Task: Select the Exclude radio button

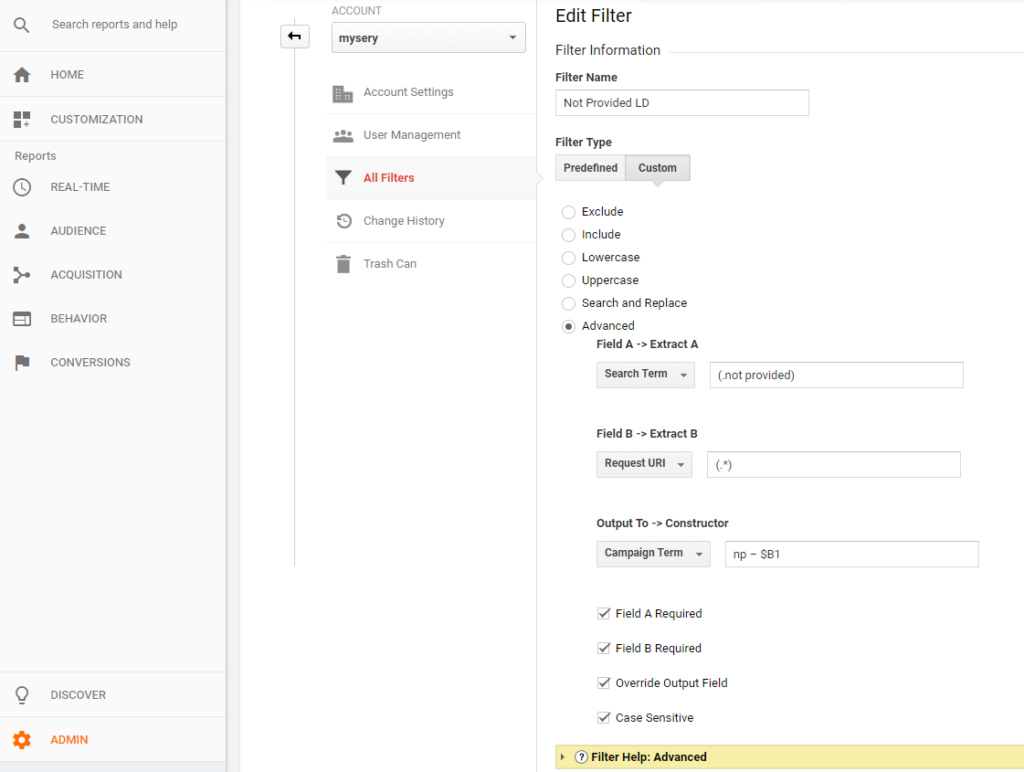Action: point(569,212)
